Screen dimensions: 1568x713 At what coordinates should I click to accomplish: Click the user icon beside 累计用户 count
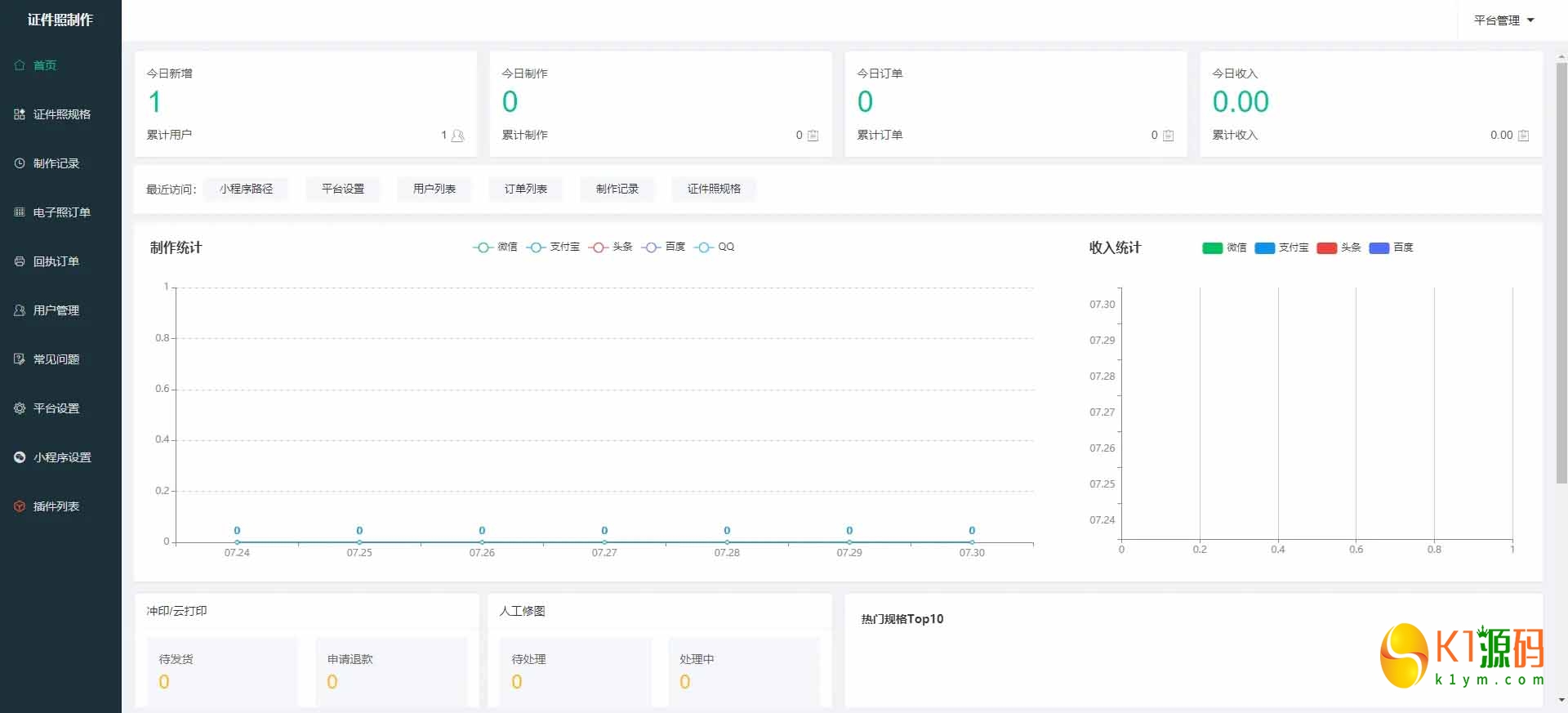tap(458, 136)
